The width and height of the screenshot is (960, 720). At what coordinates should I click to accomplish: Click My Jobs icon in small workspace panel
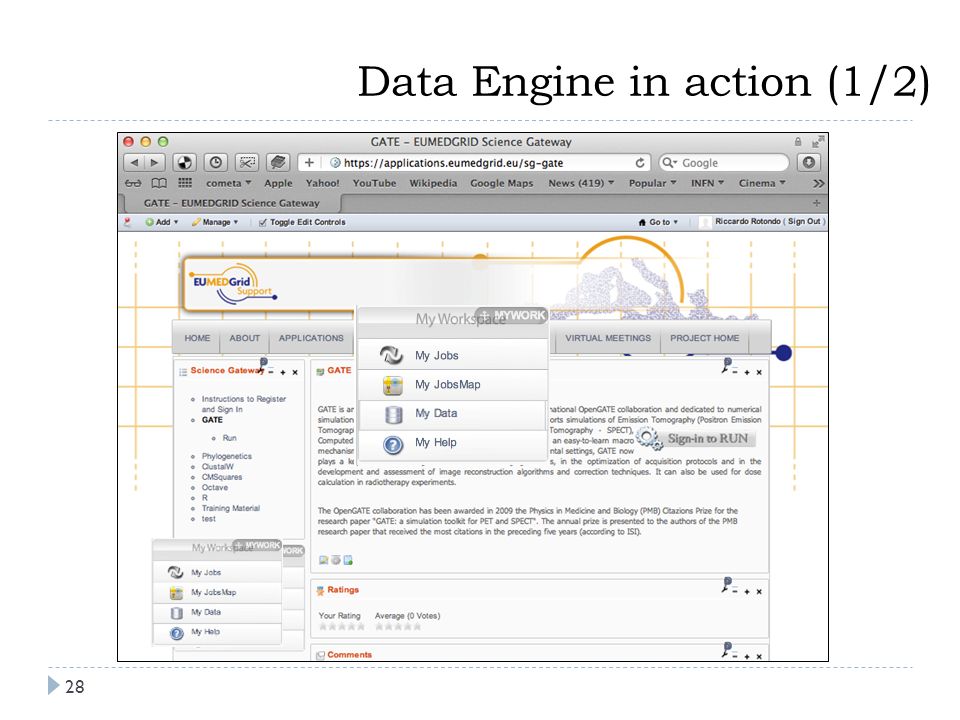(x=176, y=572)
